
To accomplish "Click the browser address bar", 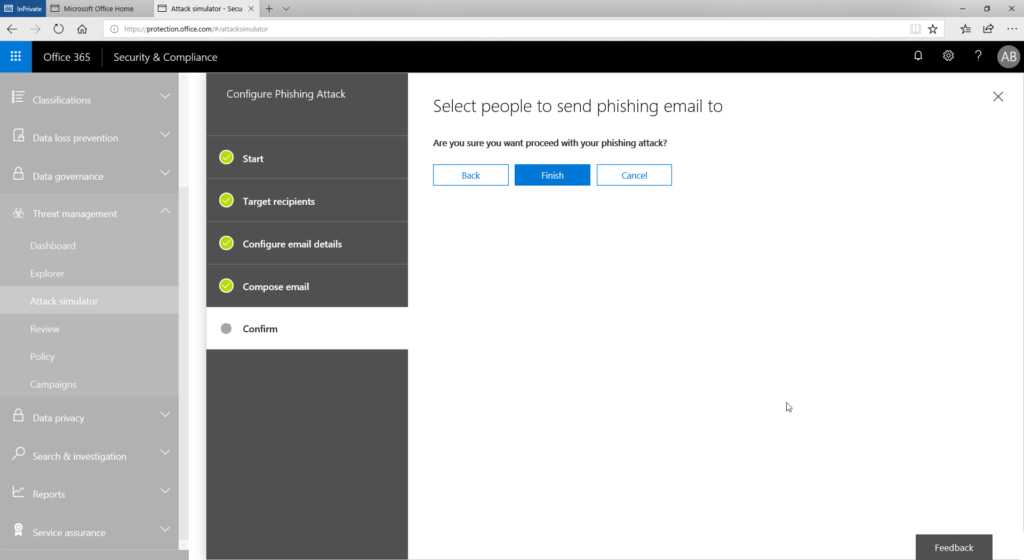I will pyautogui.click(x=509, y=29).
